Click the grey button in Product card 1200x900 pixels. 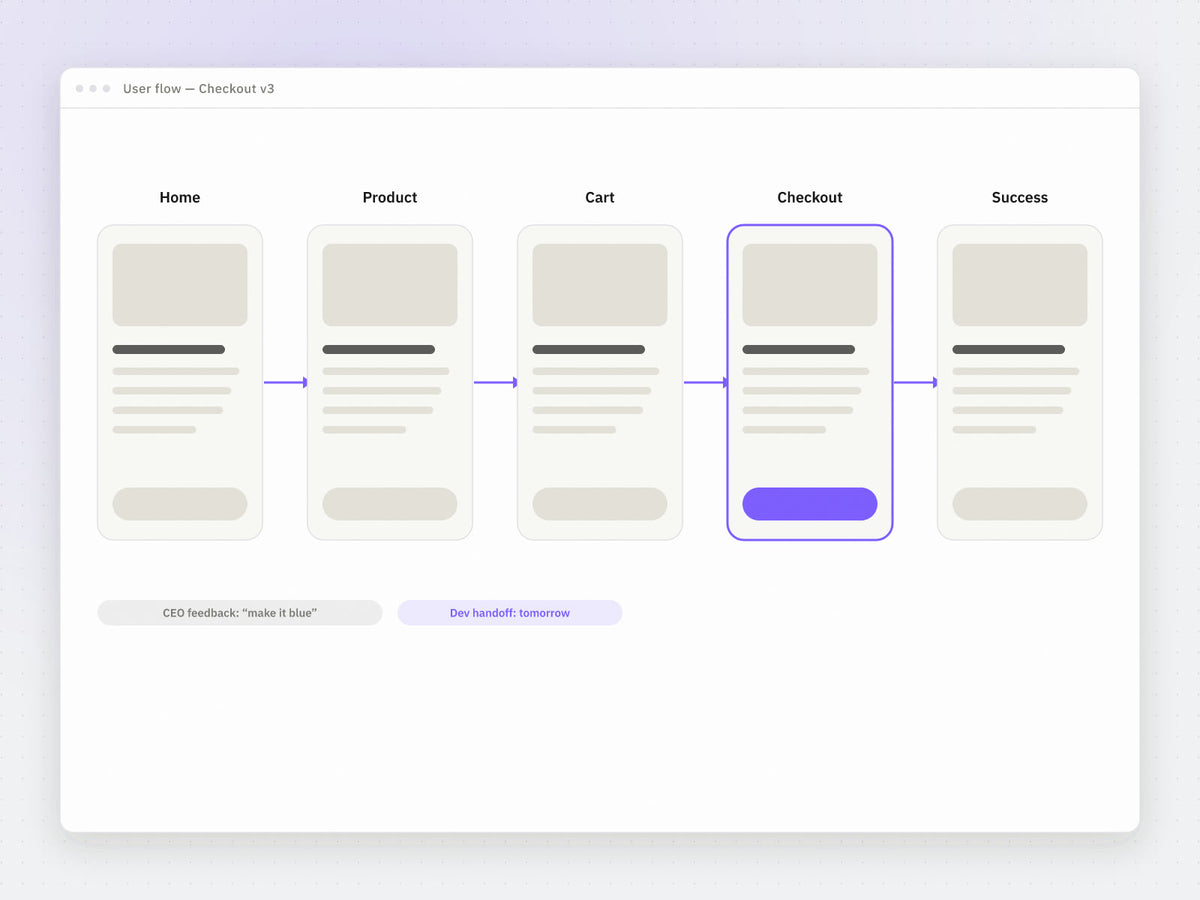390,504
